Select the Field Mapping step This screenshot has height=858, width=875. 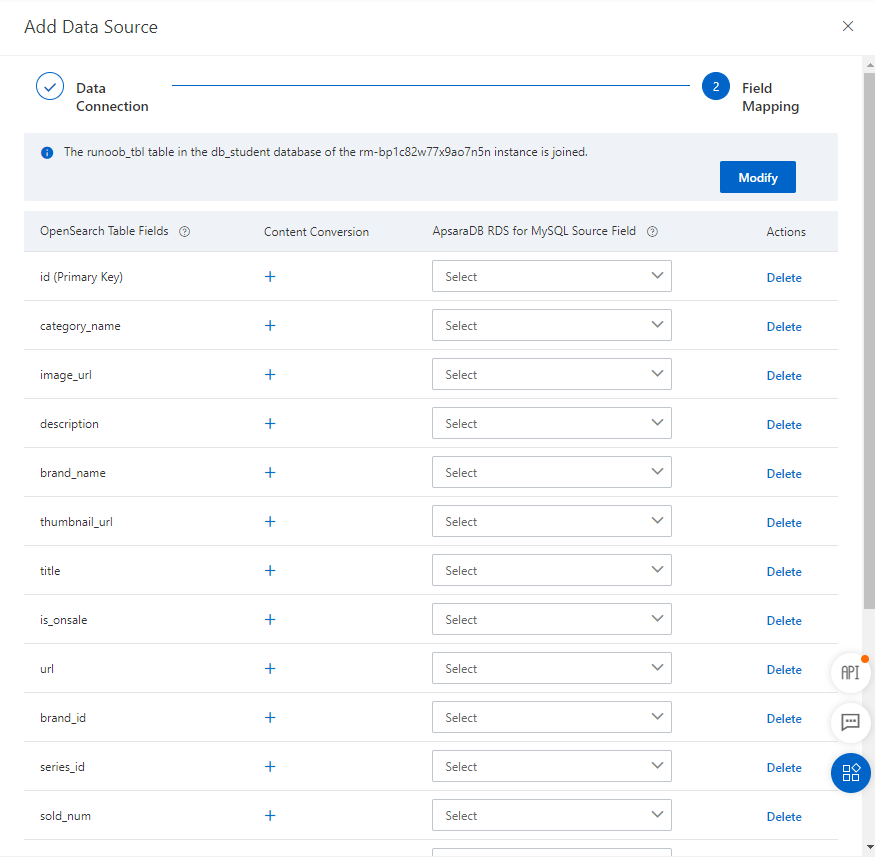coord(716,87)
